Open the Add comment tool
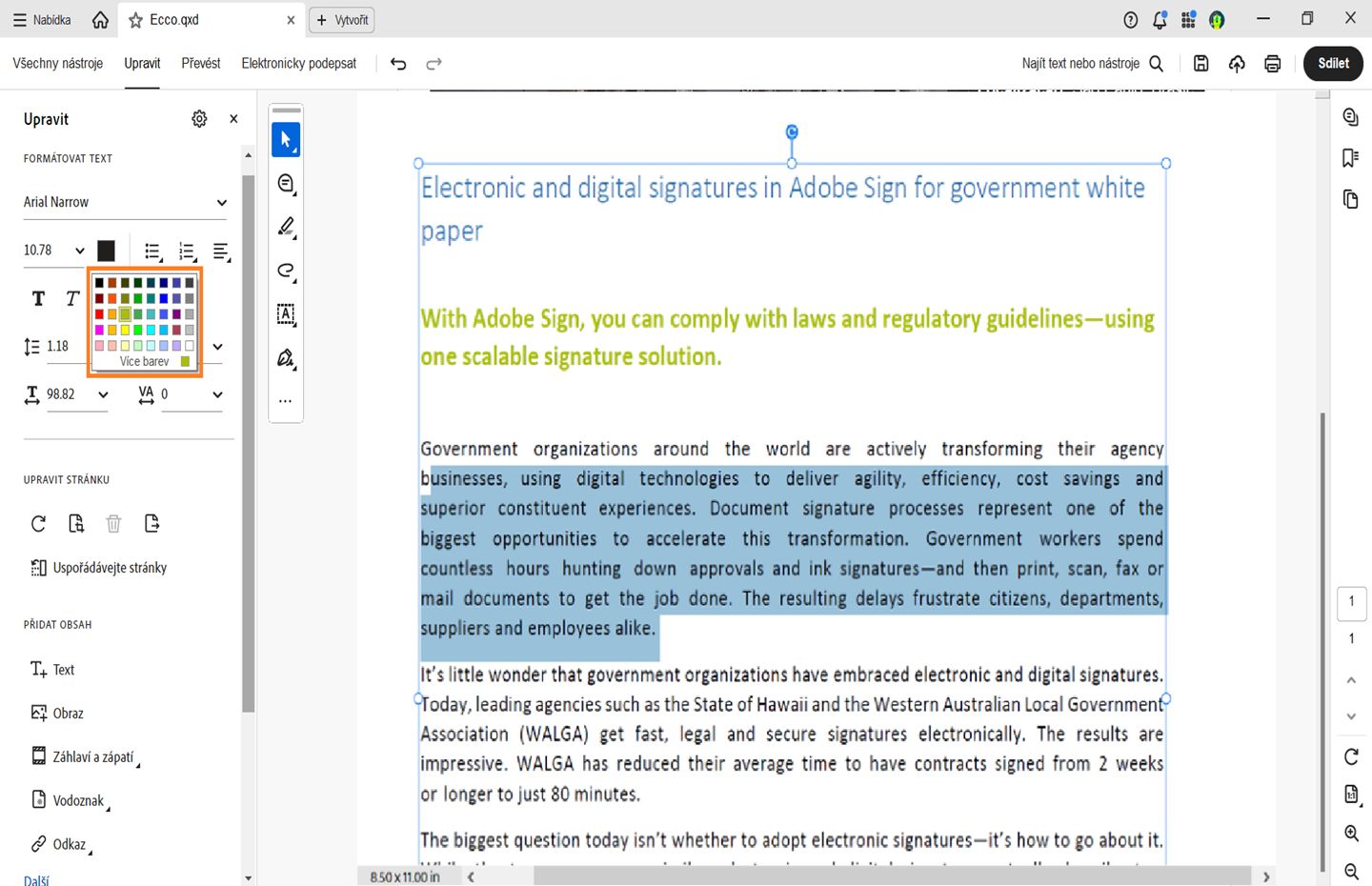The width and height of the screenshot is (1372, 886). click(285, 183)
